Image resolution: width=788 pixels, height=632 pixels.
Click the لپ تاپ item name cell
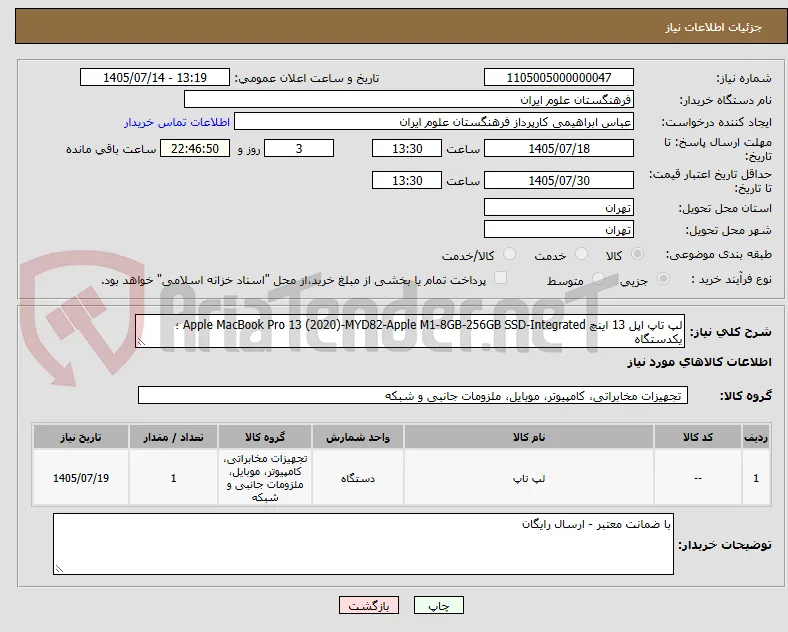(x=529, y=478)
